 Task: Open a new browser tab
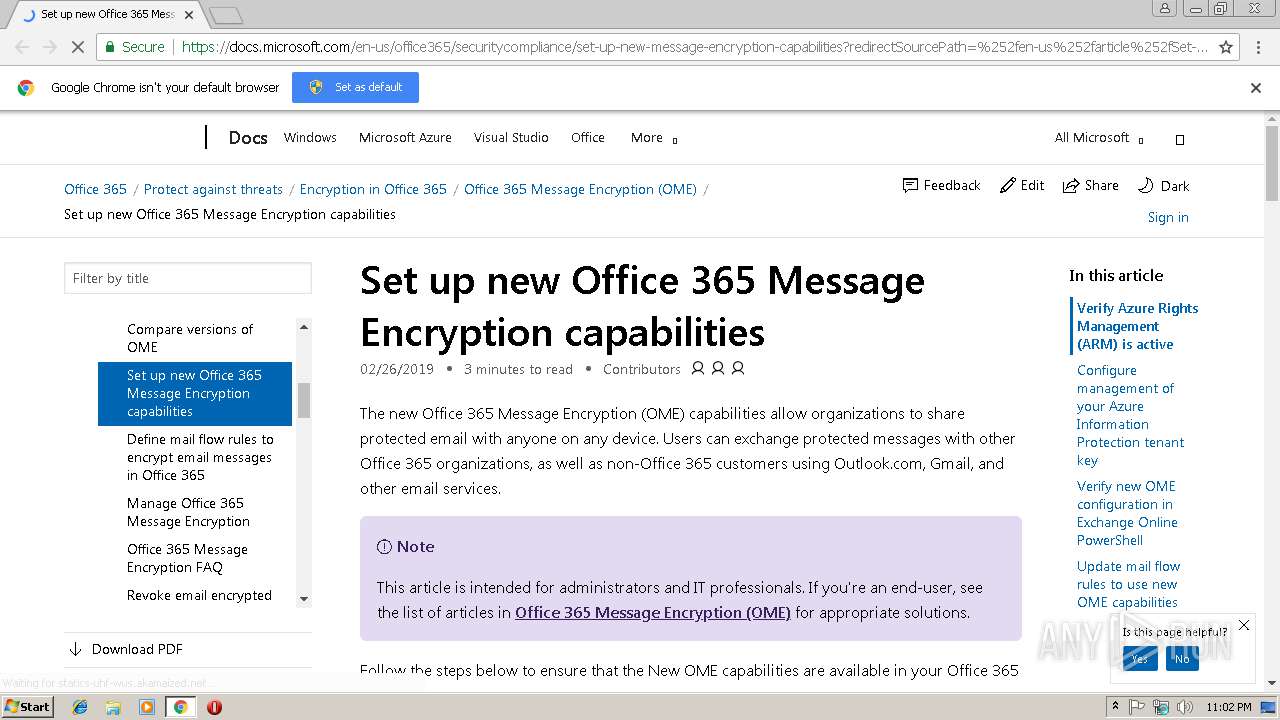226,15
